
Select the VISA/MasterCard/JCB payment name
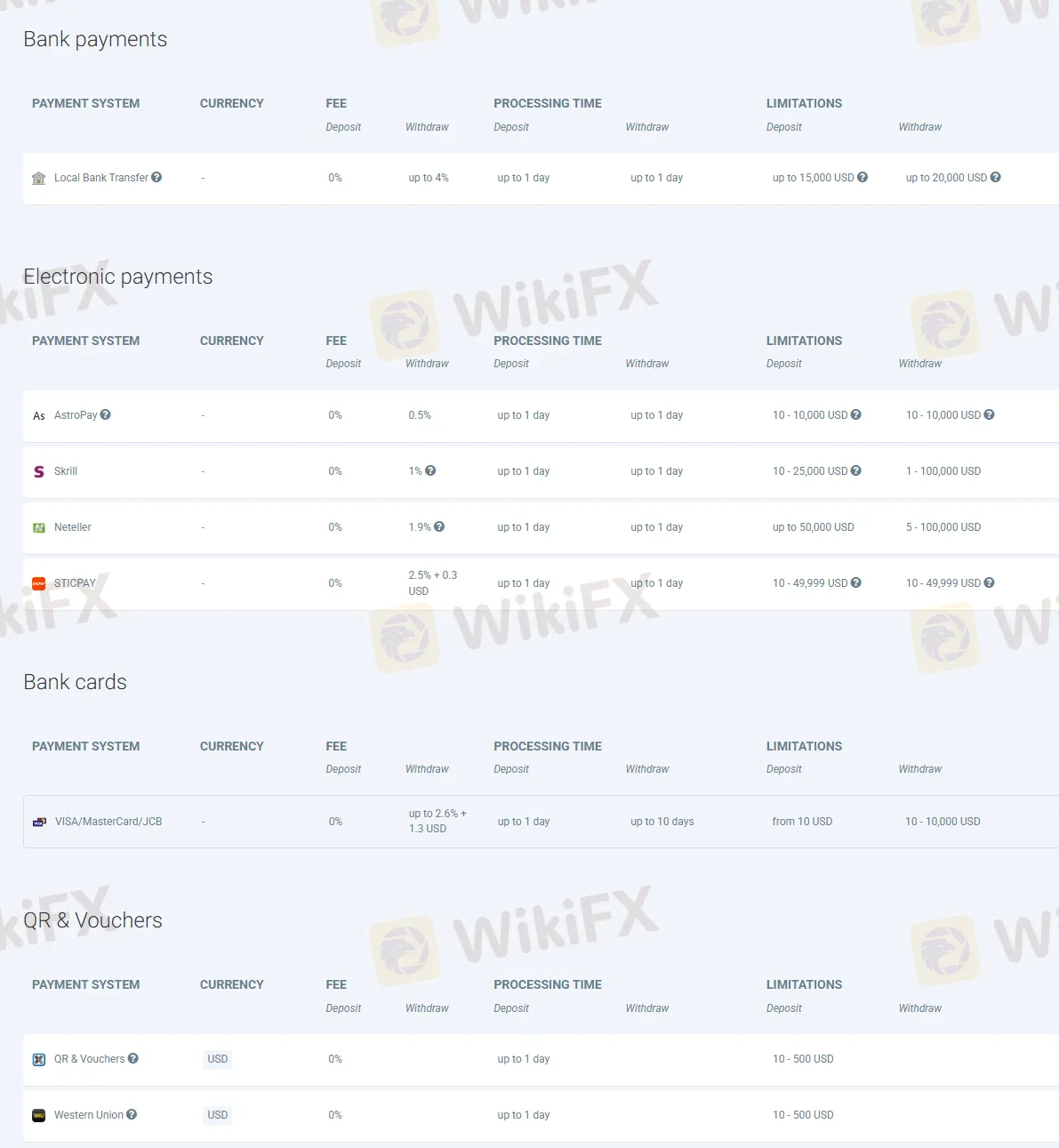coord(108,822)
